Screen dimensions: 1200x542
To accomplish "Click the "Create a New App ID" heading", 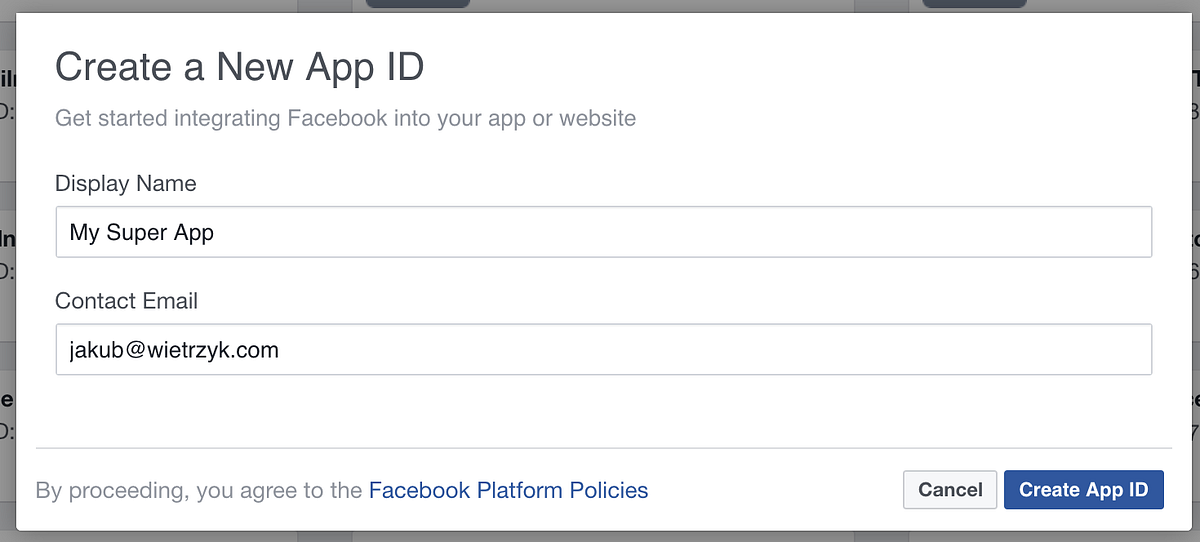I will click(239, 68).
